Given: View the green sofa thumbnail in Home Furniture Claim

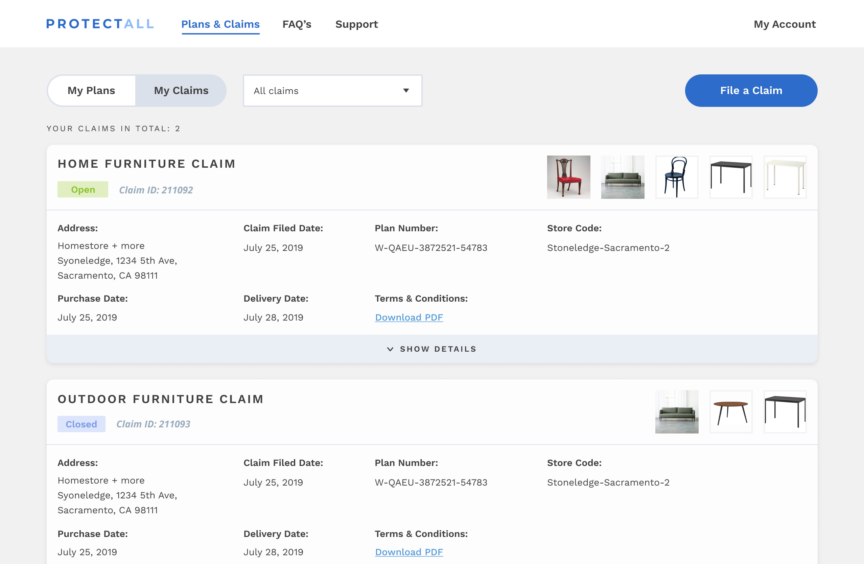Looking at the screenshot, I should pyautogui.click(x=623, y=177).
